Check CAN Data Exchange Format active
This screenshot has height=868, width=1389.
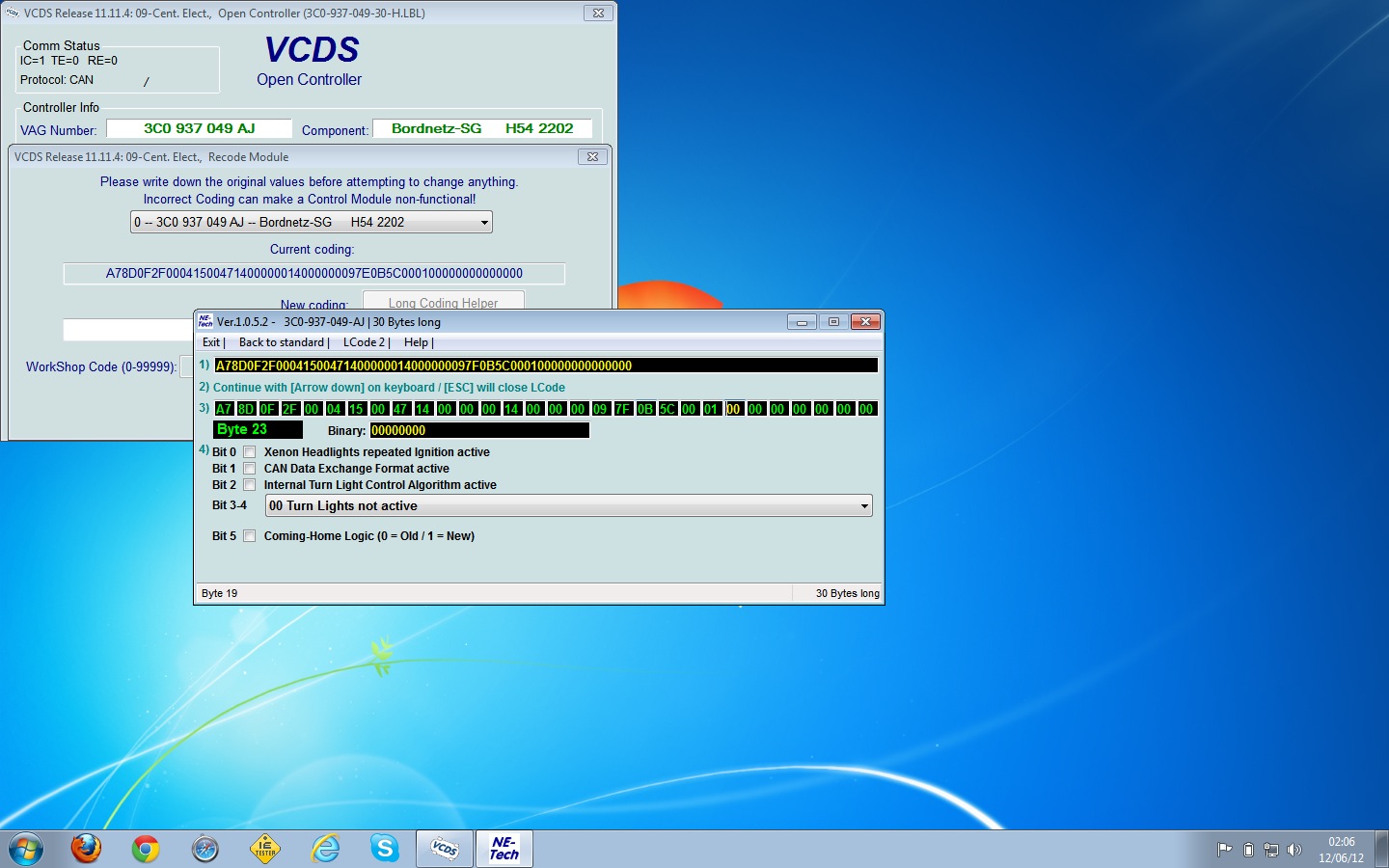pos(250,468)
